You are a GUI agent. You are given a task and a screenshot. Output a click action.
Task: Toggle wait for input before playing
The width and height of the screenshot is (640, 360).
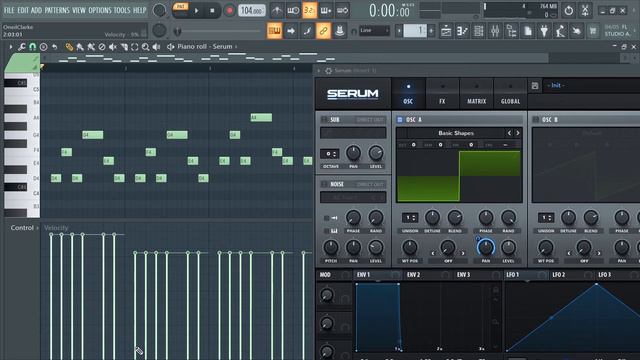[293, 11]
